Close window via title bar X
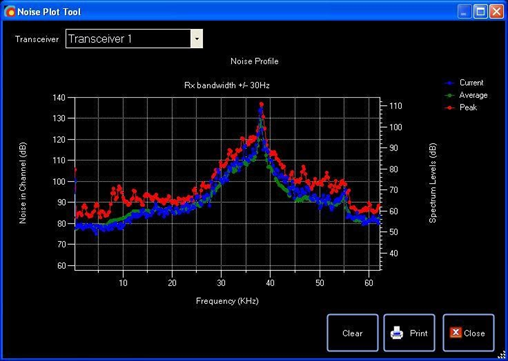508x361 pixels. [x=496, y=12]
